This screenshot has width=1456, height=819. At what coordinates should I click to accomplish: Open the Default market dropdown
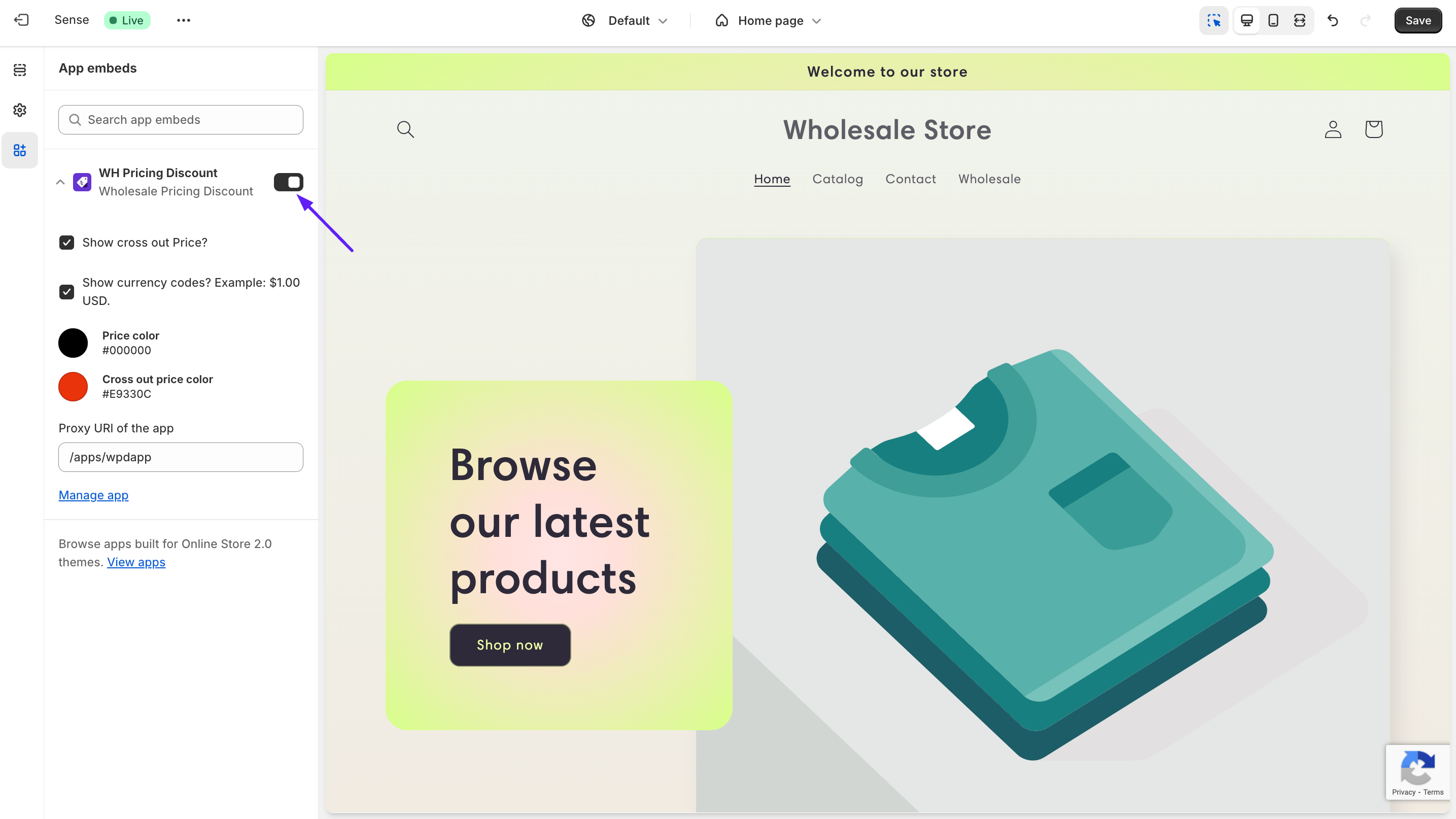click(625, 21)
